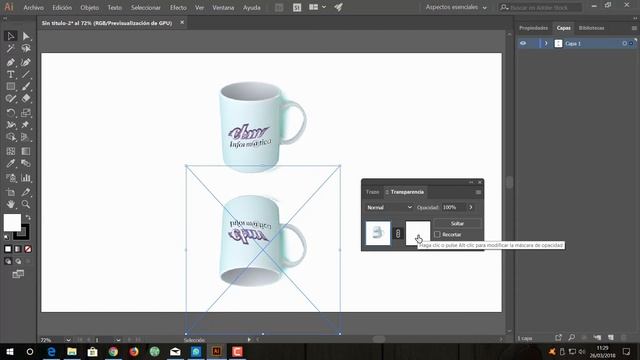Open the Capas panel options menu

tap(634, 28)
